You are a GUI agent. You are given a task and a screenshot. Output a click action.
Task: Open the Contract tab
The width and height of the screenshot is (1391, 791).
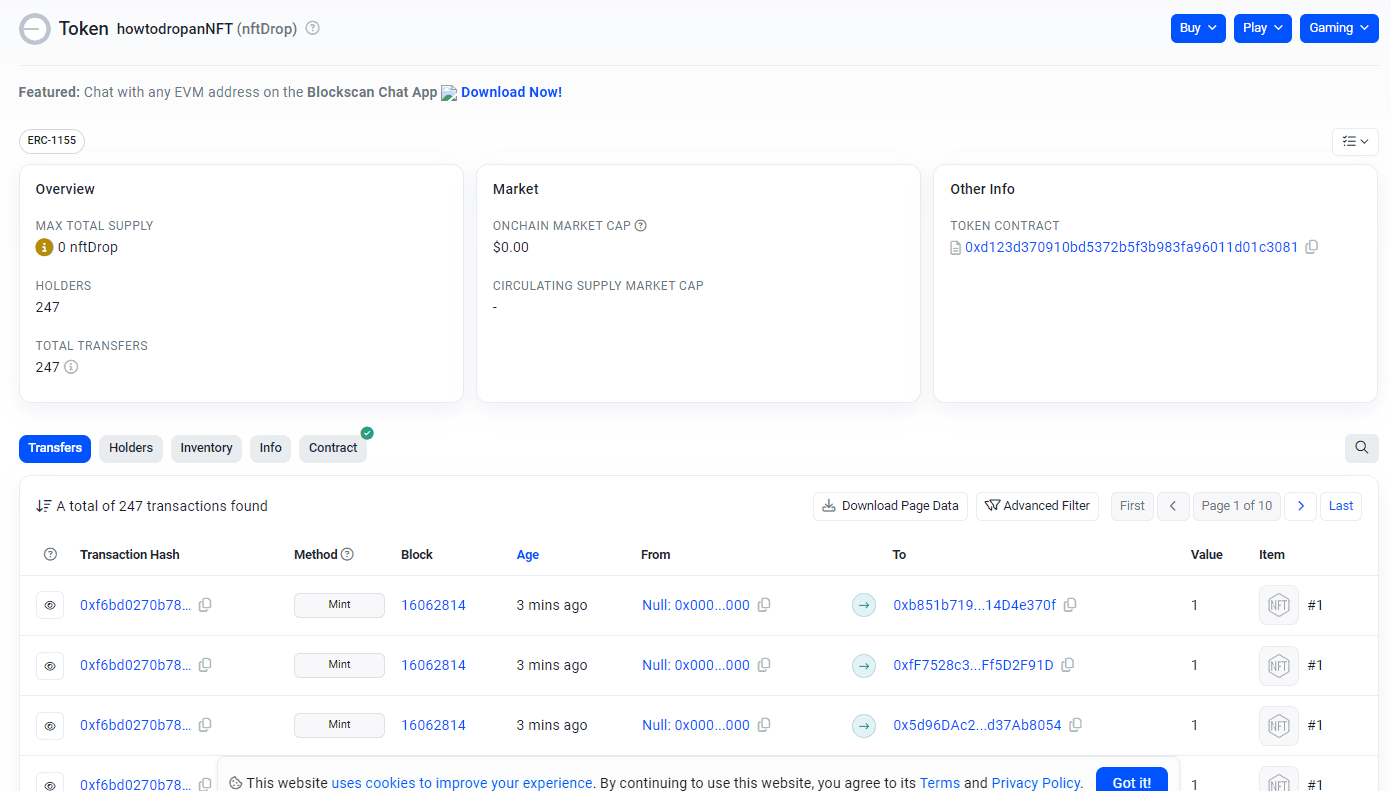pos(333,448)
